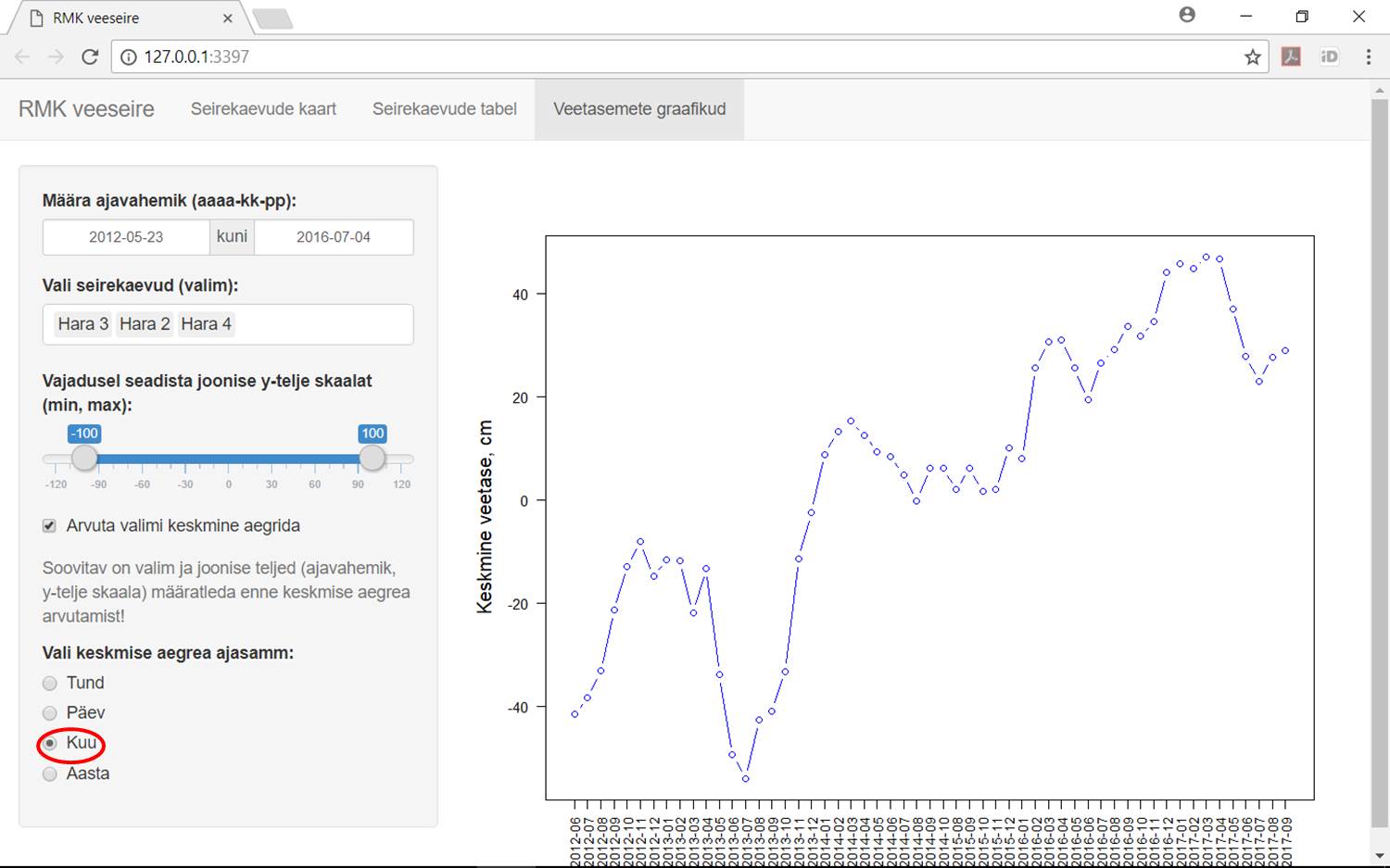Image resolution: width=1390 pixels, height=868 pixels.
Task: Click the iD extension icon
Action: coord(1329,57)
